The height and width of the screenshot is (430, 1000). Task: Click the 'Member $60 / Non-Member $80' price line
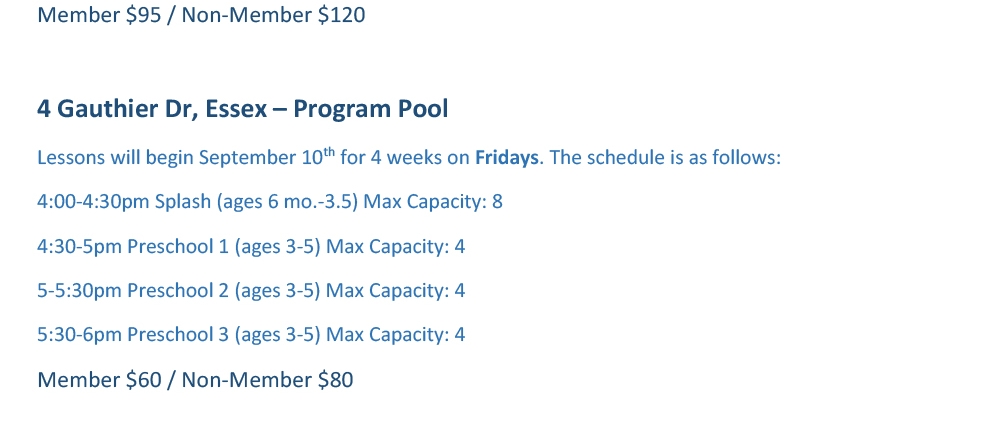tap(195, 380)
